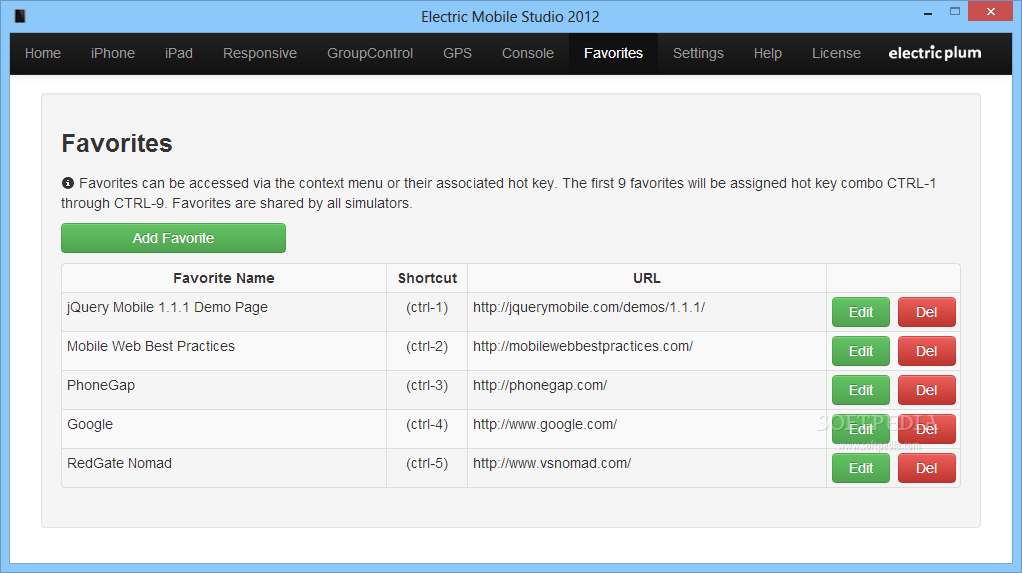Screen dimensions: 1022x573
Task: Open the Help tab
Action: tap(768, 53)
